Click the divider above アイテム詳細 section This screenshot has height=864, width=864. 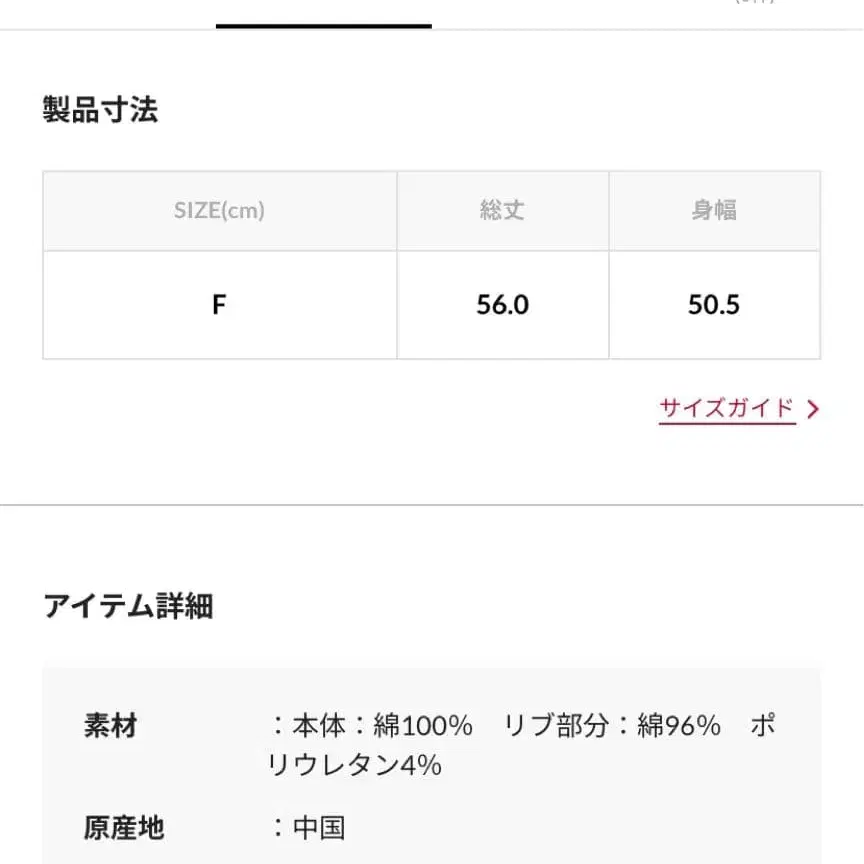tap(432, 506)
